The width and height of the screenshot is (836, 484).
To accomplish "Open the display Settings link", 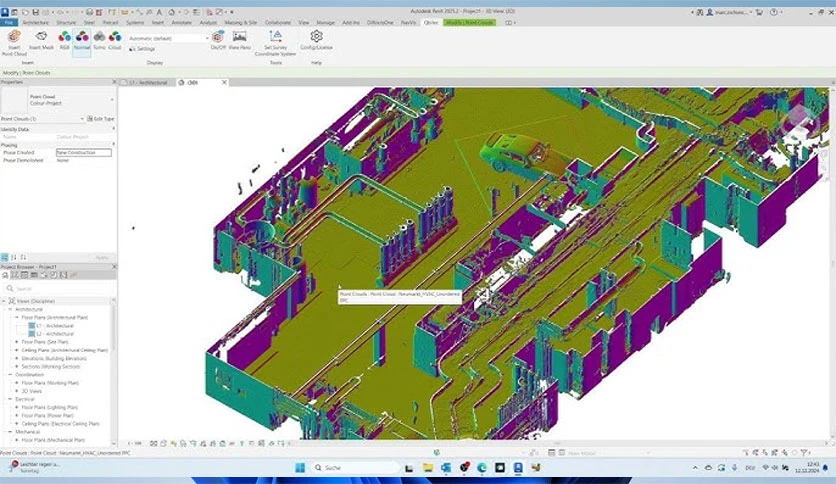I will click(142, 49).
